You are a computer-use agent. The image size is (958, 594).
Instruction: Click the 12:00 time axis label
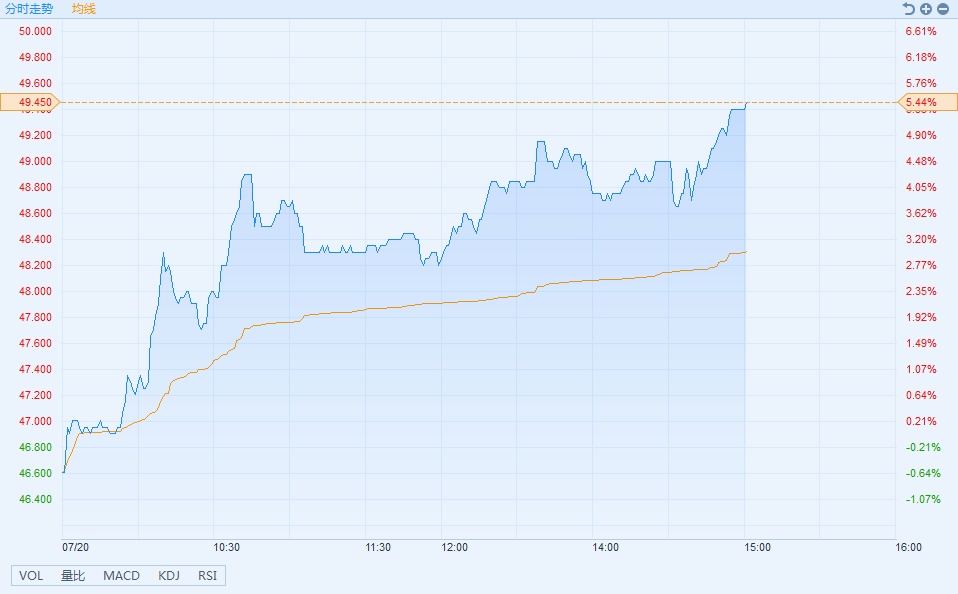(454, 547)
